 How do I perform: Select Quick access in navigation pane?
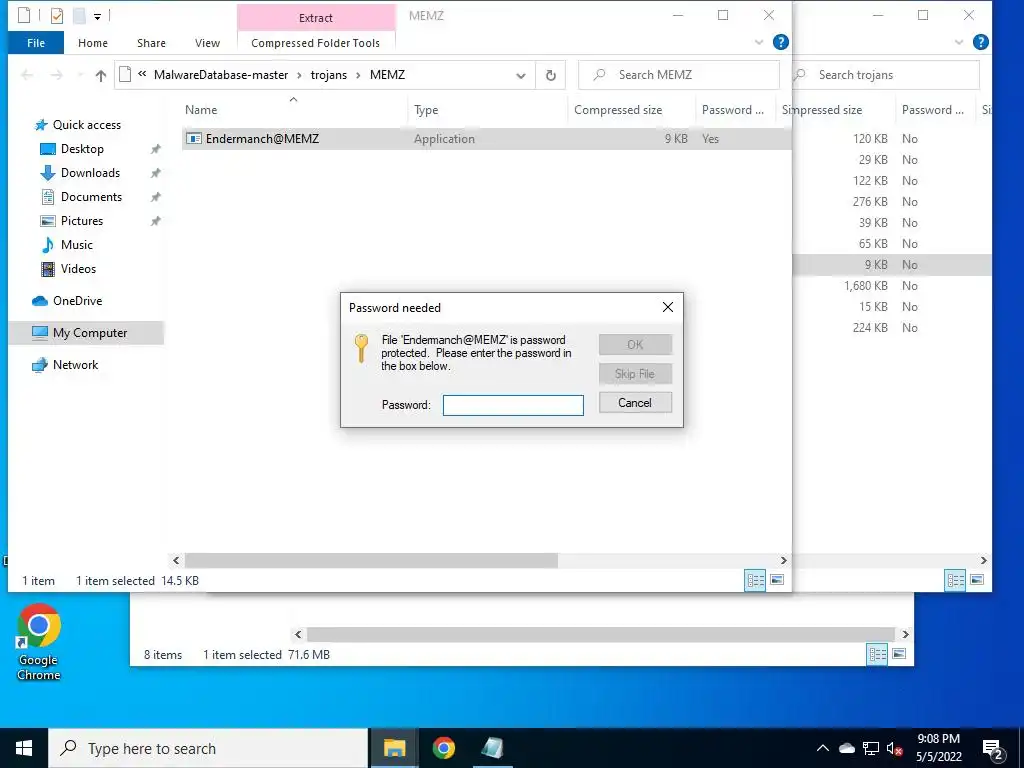86,125
